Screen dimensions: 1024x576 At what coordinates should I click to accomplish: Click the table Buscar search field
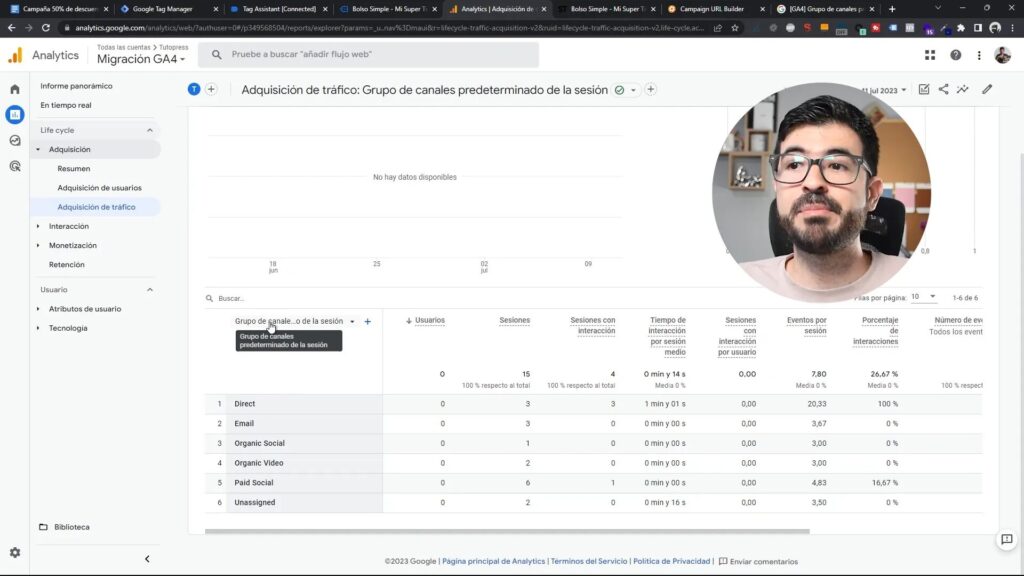[x=231, y=298]
